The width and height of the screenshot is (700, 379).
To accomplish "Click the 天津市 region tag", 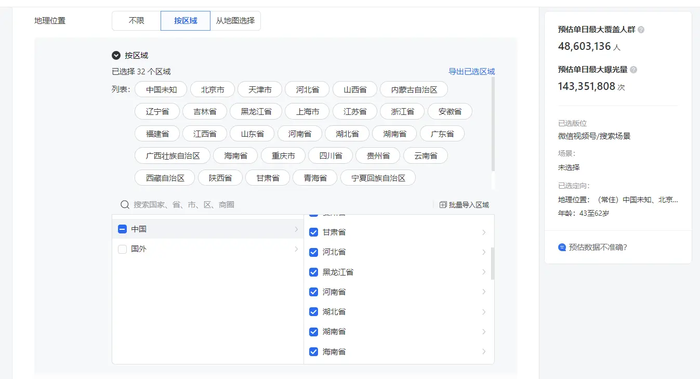I will click(x=260, y=90).
